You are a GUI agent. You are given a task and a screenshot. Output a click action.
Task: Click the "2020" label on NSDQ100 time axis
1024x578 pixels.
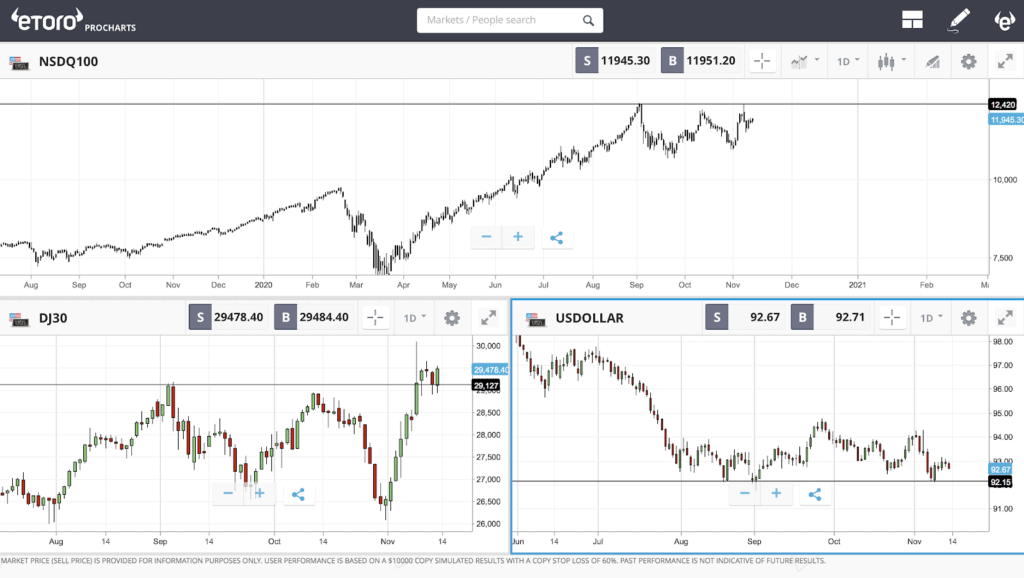[263, 285]
